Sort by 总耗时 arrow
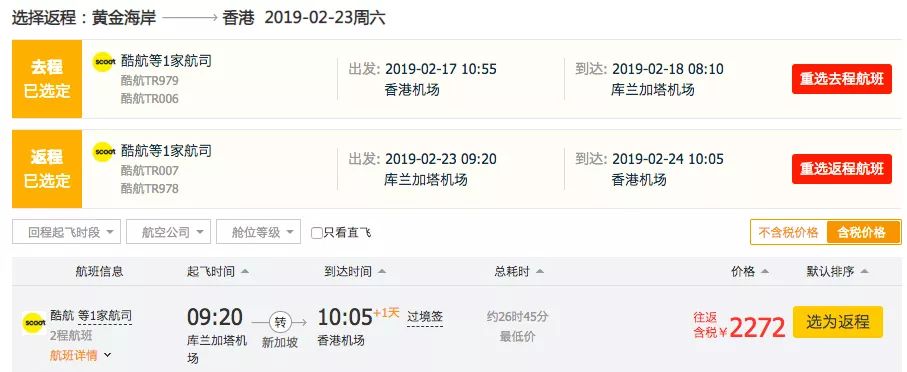This screenshot has width=907, height=372. 539,271
